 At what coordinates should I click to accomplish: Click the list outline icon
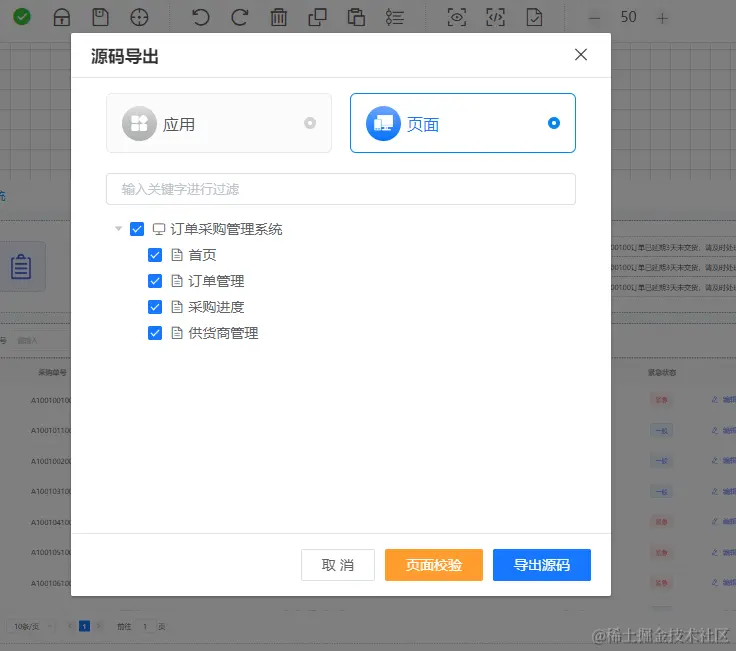tap(394, 17)
